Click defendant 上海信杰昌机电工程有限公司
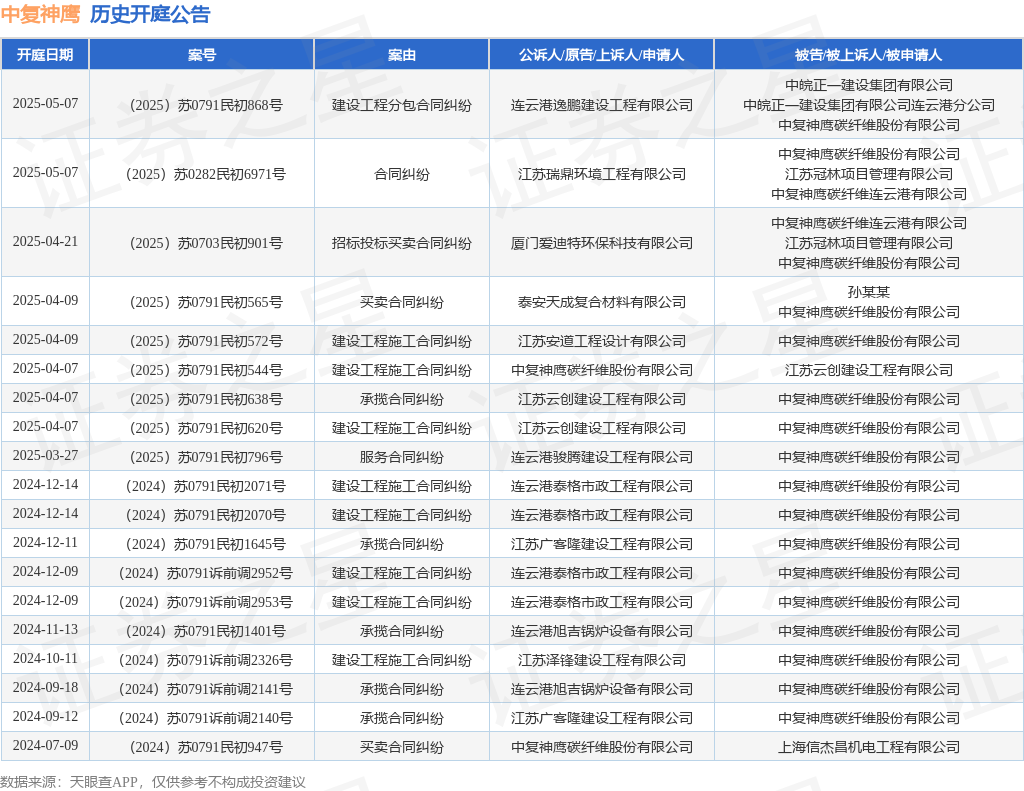The height and width of the screenshot is (791, 1024). (869, 747)
